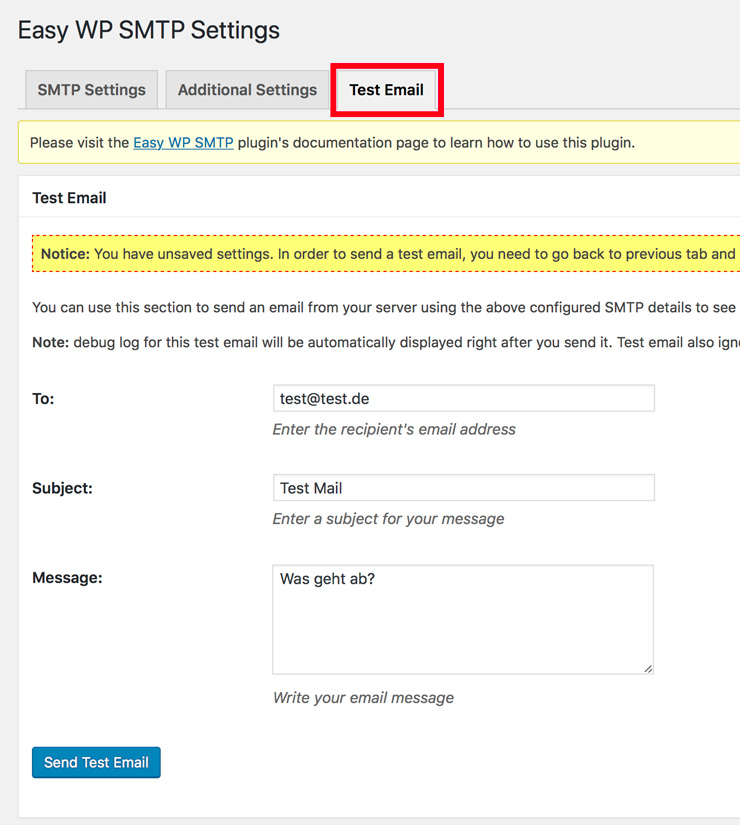Image resolution: width=740 pixels, height=825 pixels.
Task: Click hint 'Write your email message'
Action: pyautogui.click(x=363, y=698)
